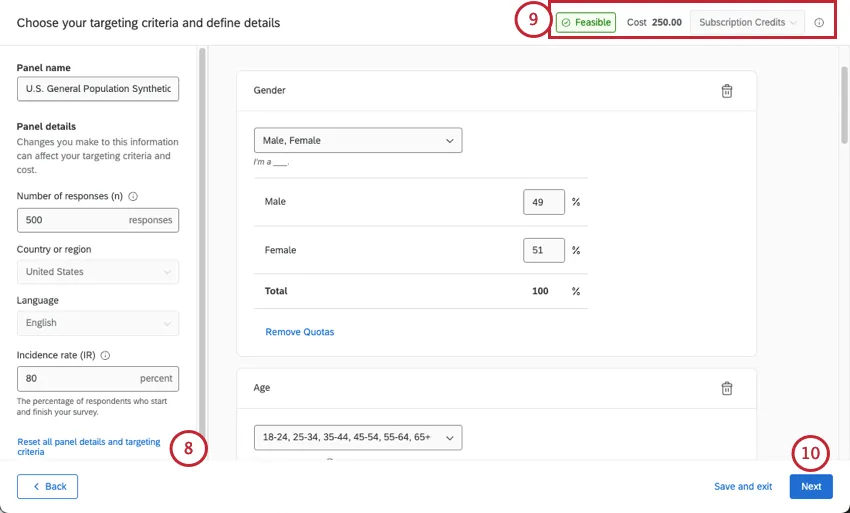Click the Remove Quotas link
The image size is (850, 513).
tap(299, 332)
